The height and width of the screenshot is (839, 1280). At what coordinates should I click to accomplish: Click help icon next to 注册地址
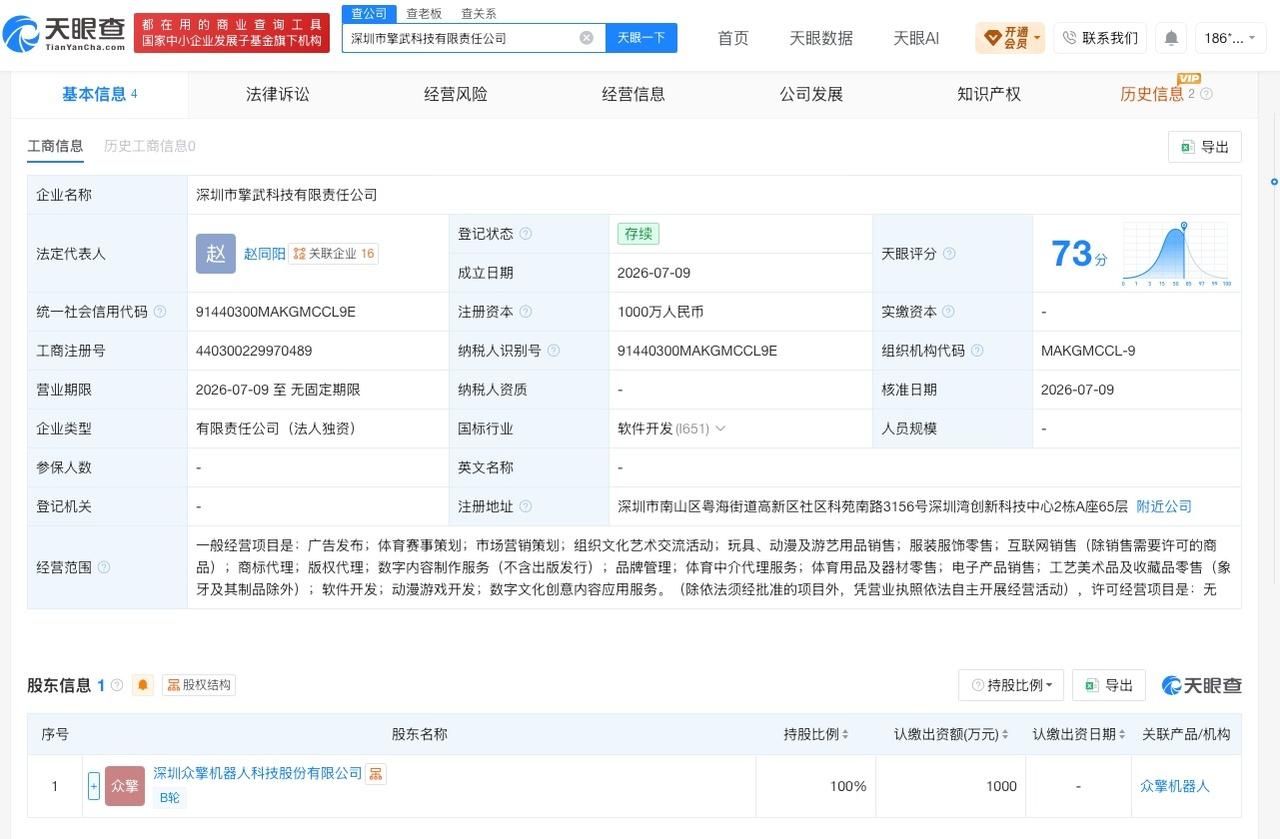pyautogui.click(x=526, y=507)
